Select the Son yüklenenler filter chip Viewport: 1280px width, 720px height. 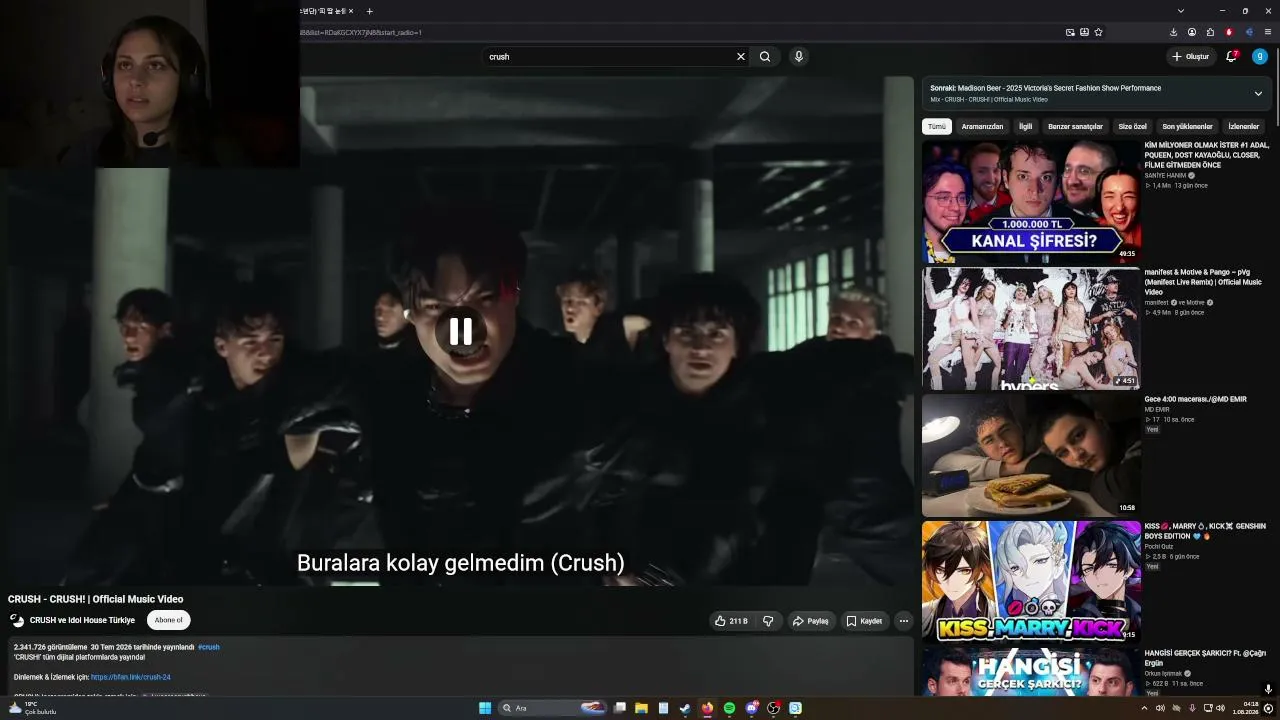click(x=1187, y=127)
